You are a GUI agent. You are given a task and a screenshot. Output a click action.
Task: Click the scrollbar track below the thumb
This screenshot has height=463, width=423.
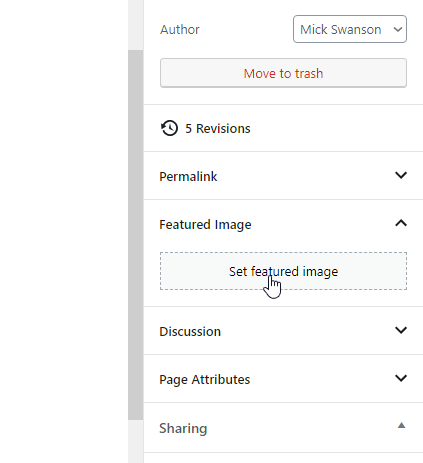coord(136,441)
